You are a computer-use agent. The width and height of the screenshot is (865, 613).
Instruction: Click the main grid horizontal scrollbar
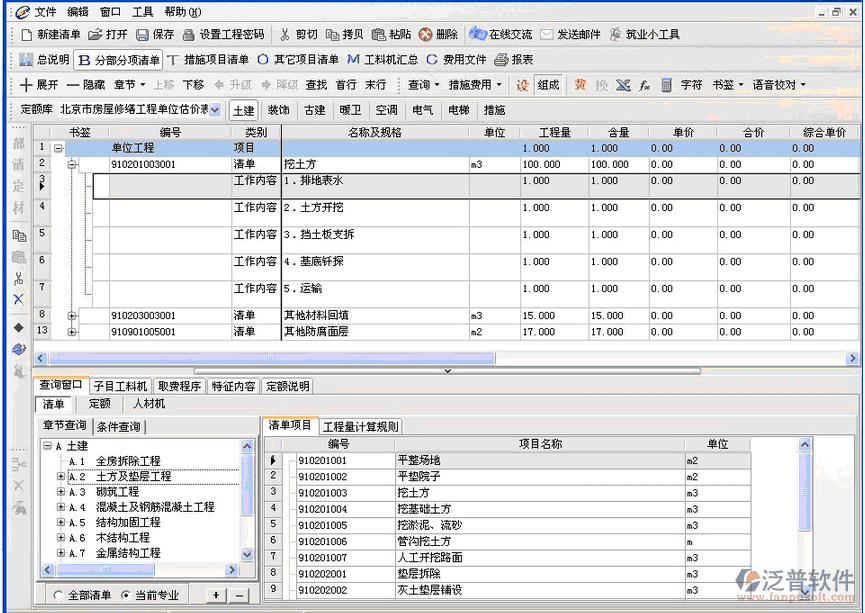(x=400, y=357)
